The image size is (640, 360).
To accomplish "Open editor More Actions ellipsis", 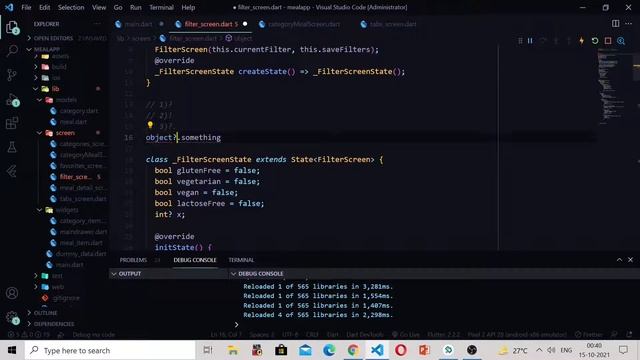I will pyautogui.click(x=629, y=24).
